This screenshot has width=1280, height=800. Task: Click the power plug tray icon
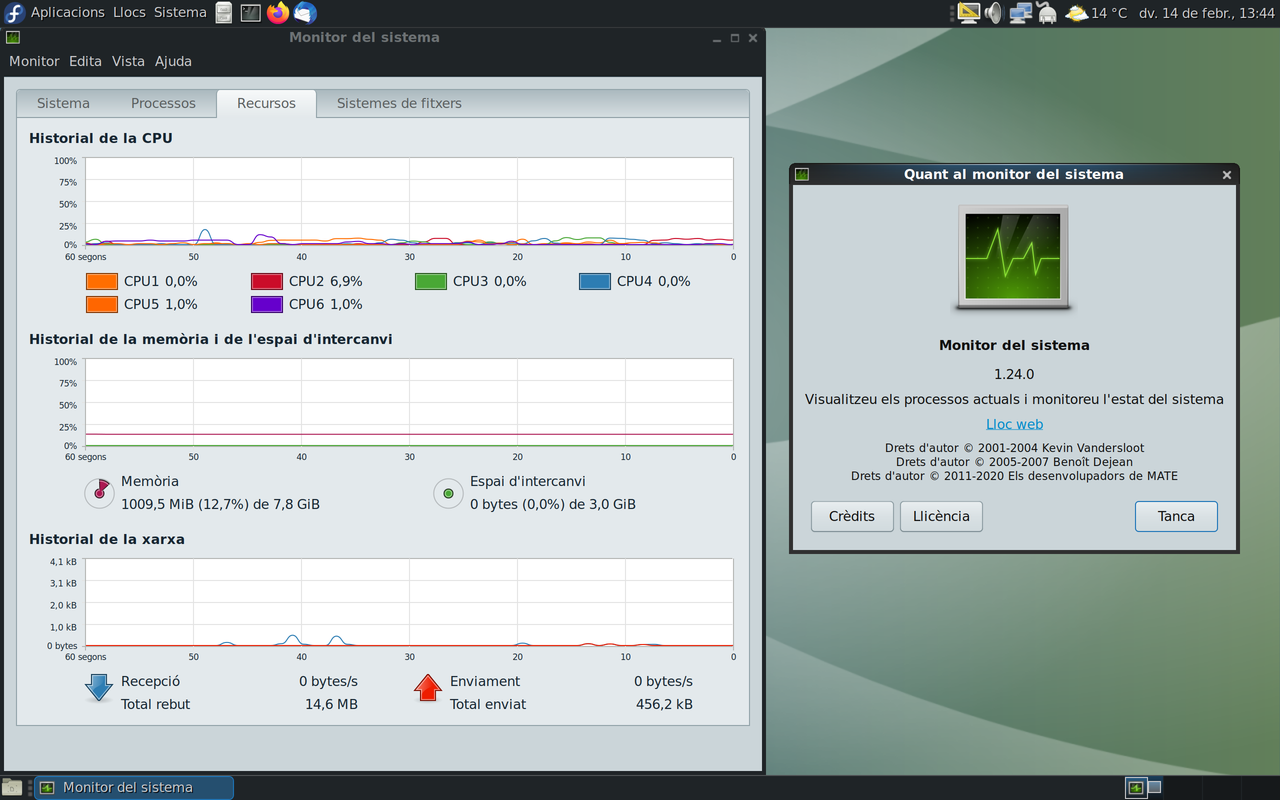pyautogui.click(x=1047, y=13)
